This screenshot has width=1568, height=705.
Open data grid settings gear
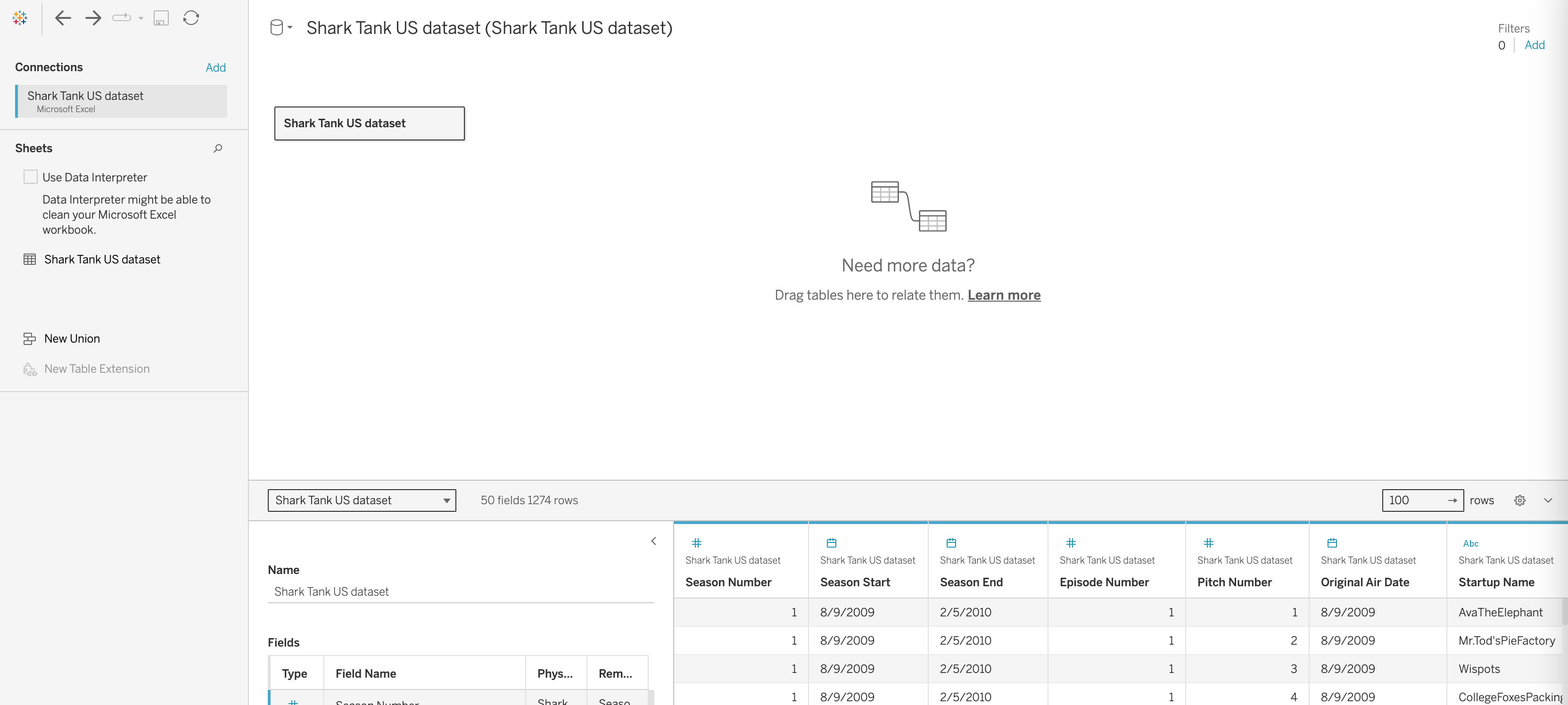pyautogui.click(x=1519, y=500)
